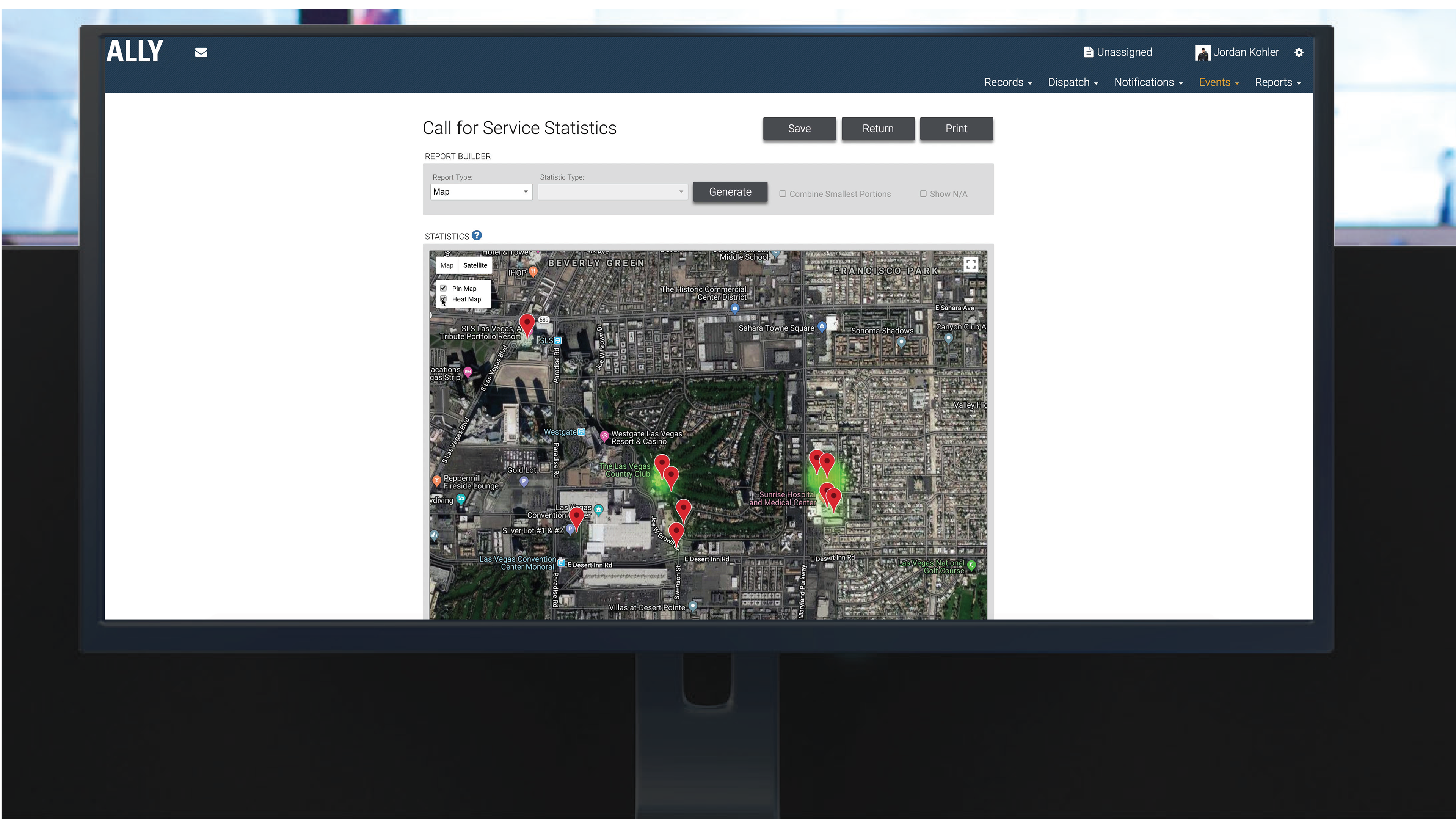The height and width of the screenshot is (819, 1456).
Task: Toggle the Heat Map checkbox
Action: click(443, 299)
